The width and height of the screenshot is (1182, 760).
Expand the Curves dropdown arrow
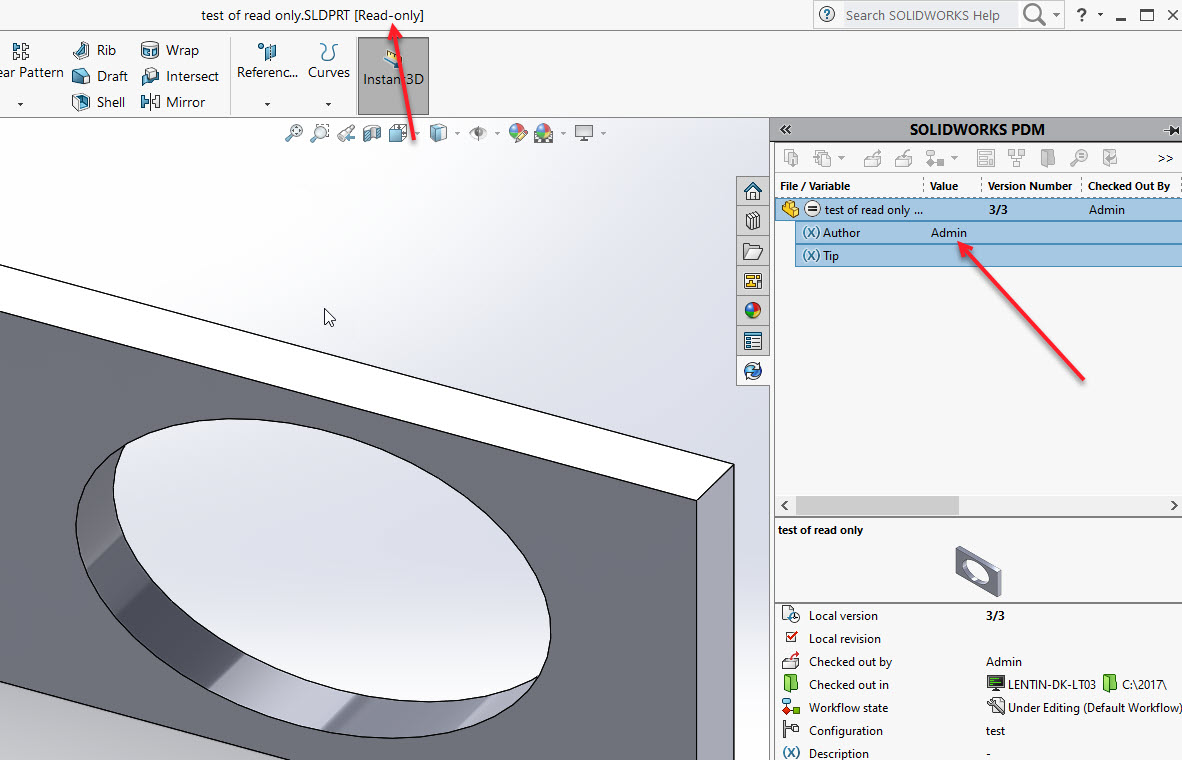coord(328,103)
